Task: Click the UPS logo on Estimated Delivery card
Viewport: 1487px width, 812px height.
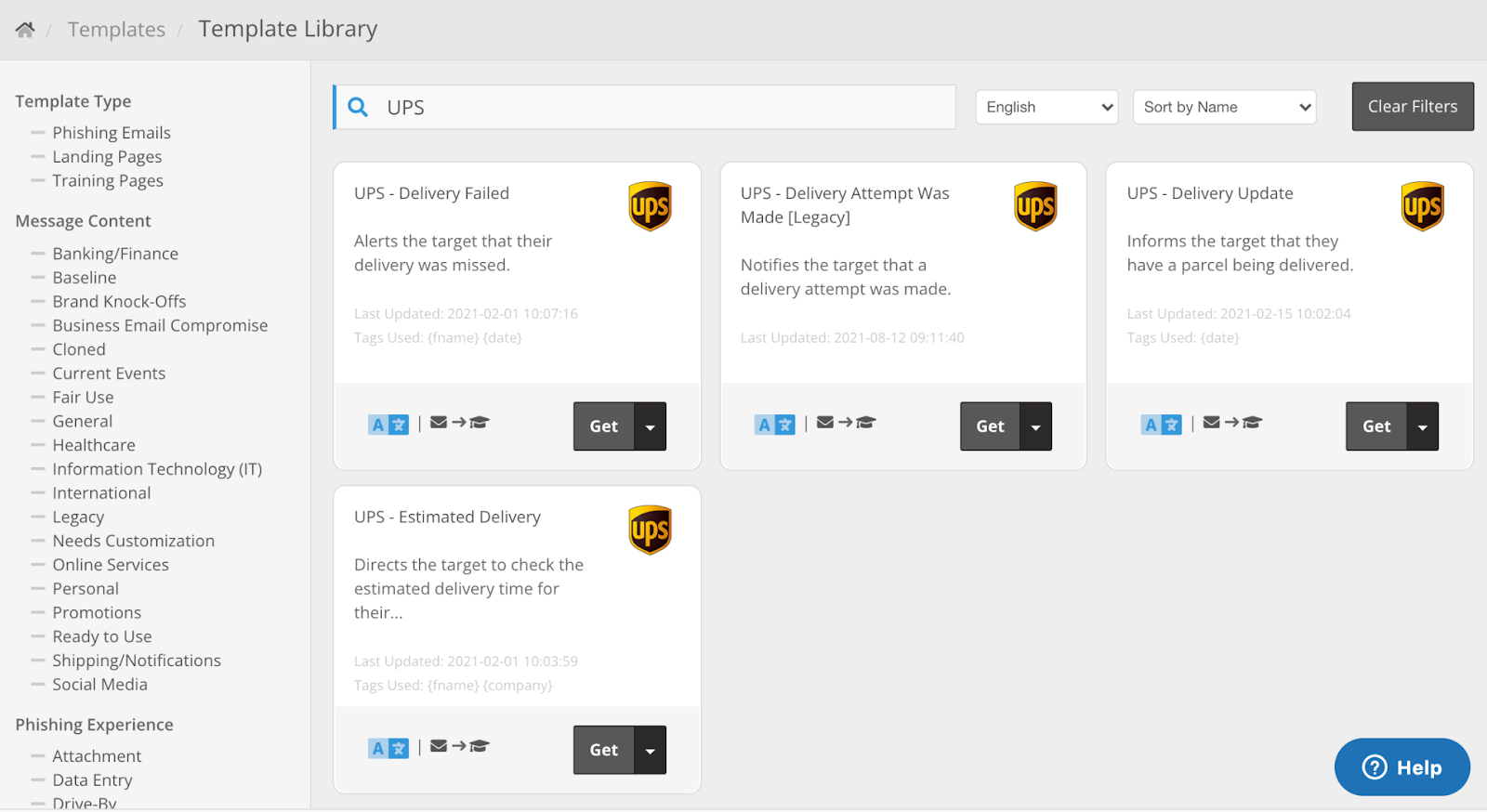Action: pyautogui.click(x=650, y=530)
